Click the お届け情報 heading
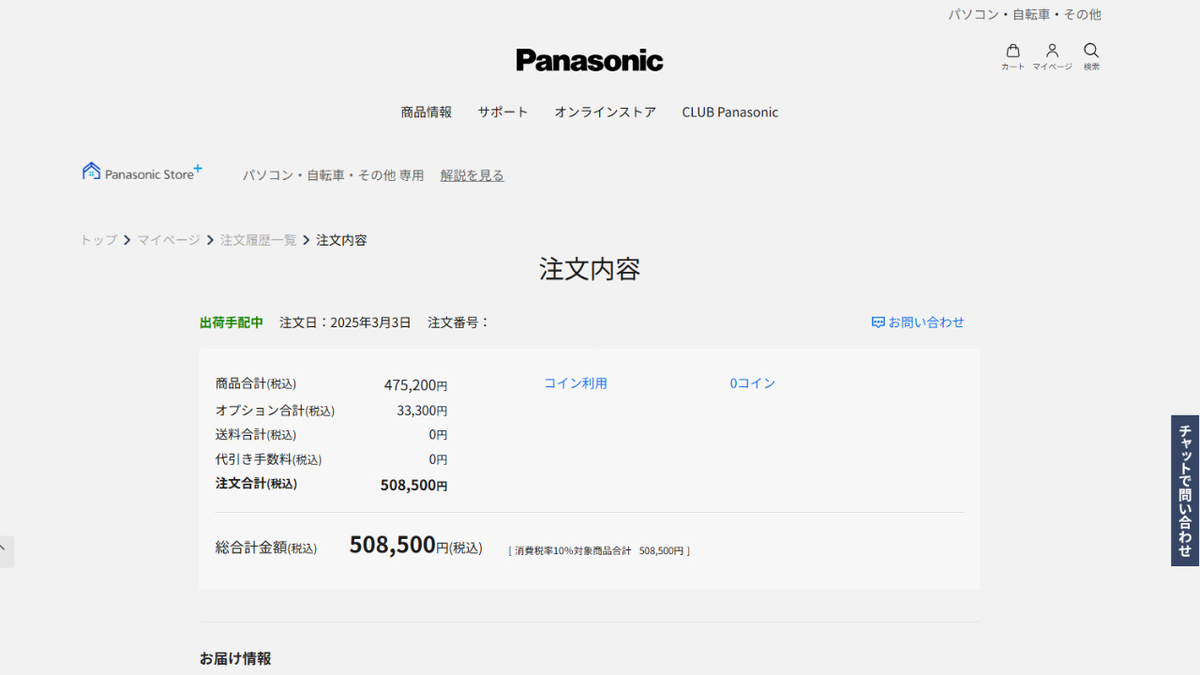The image size is (1200, 675). 235,658
